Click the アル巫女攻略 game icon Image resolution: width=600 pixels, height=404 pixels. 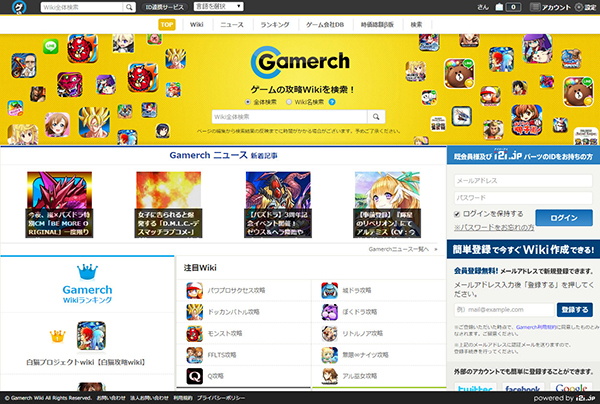tap(329, 376)
